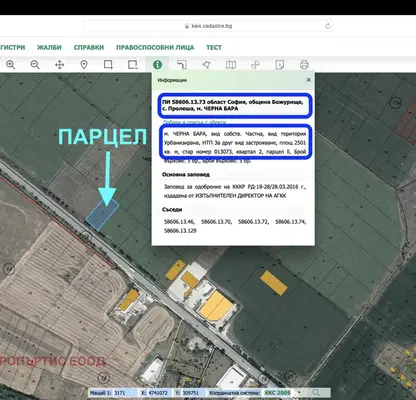416x400 pixels.
Task: Open the map layers tool
Action: pyautogui.click(x=231, y=64)
